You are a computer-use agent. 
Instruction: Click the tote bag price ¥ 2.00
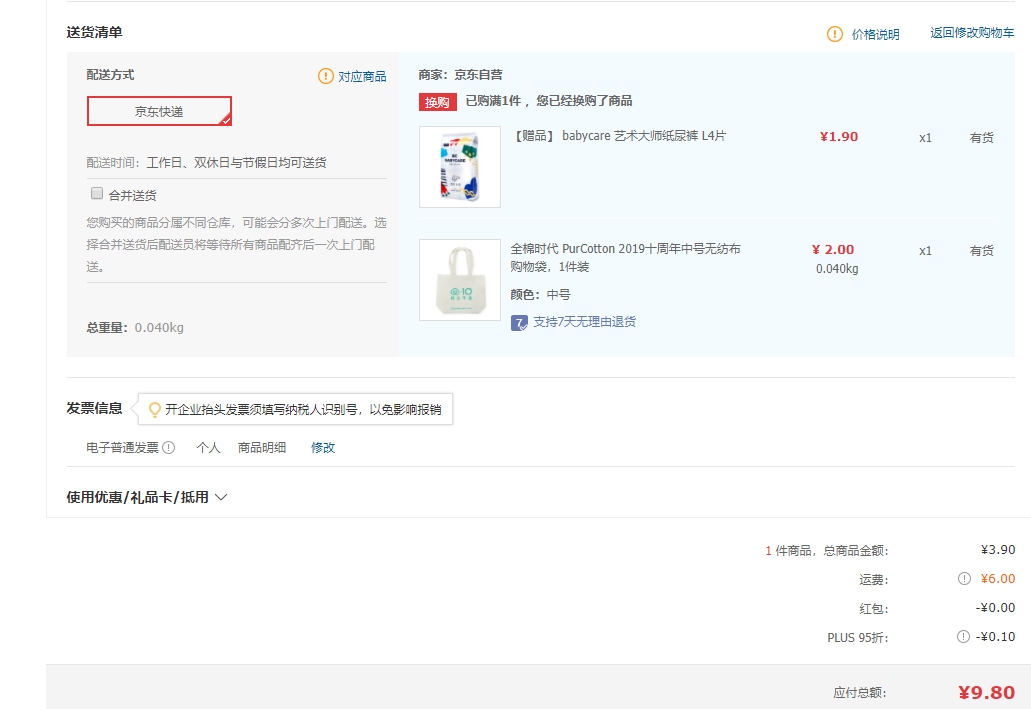coord(833,250)
